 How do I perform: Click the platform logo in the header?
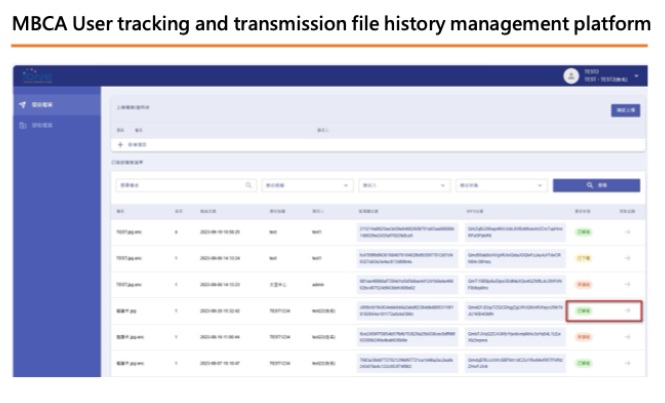tap(37, 76)
